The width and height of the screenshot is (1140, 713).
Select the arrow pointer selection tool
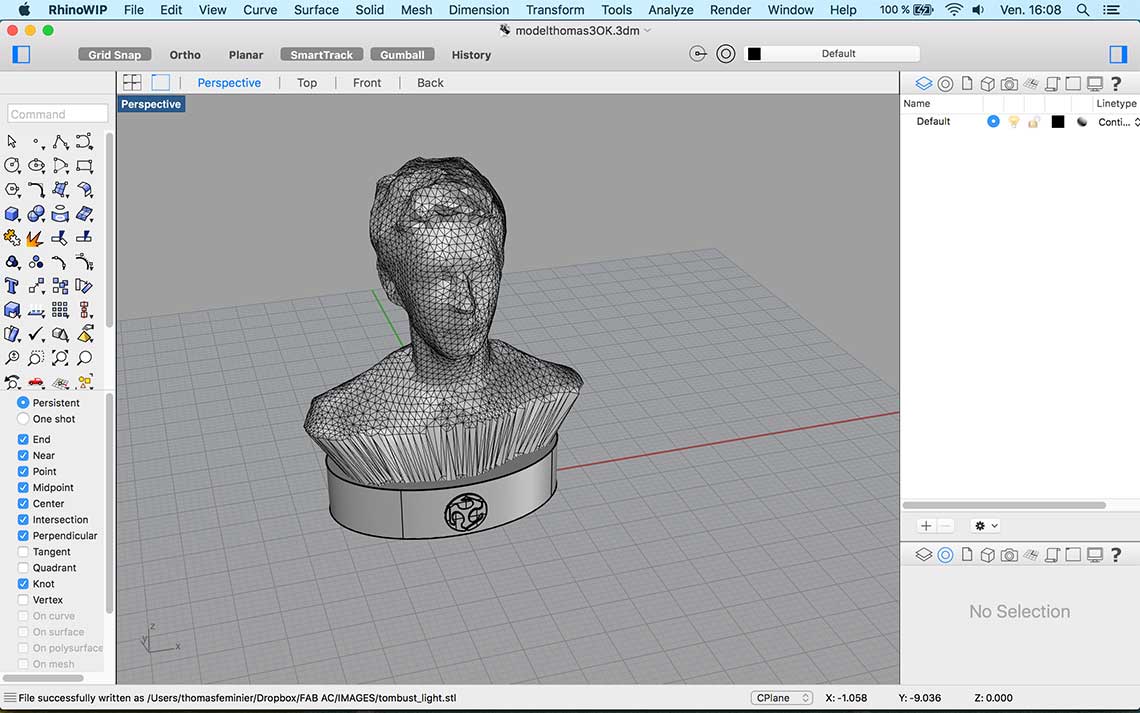pos(12,141)
